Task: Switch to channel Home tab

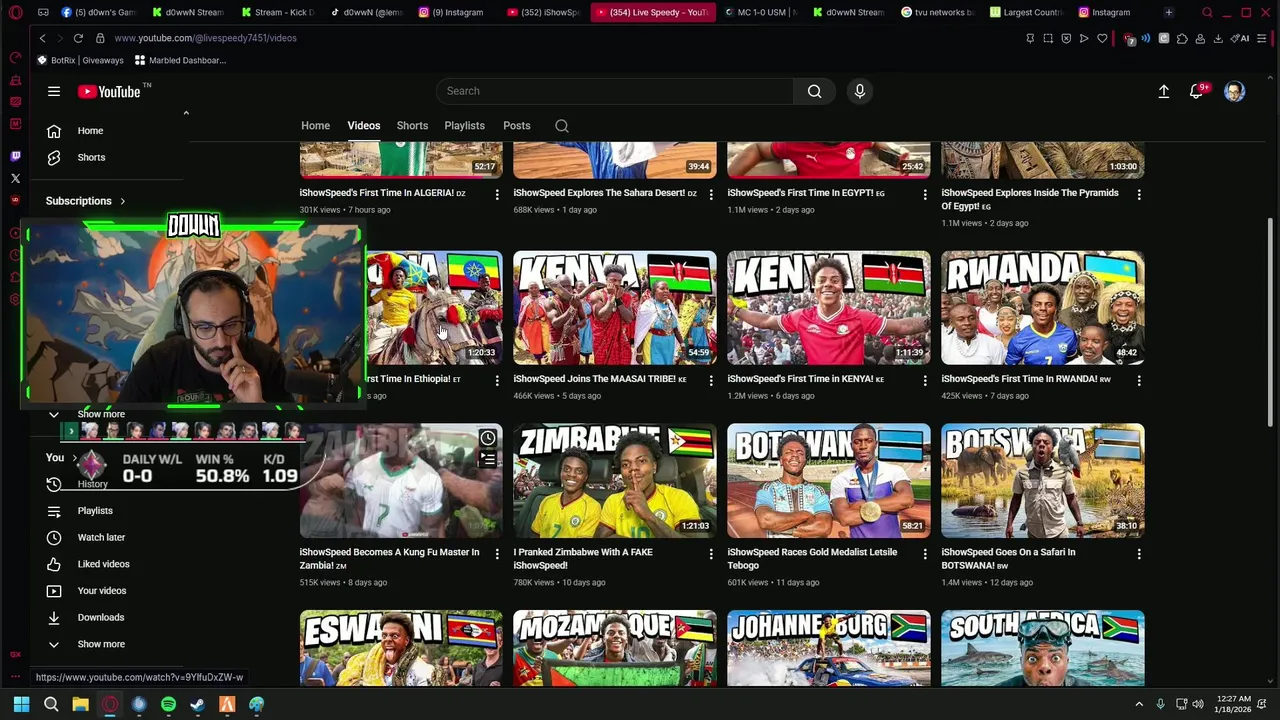Action: pyautogui.click(x=315, y=126)
